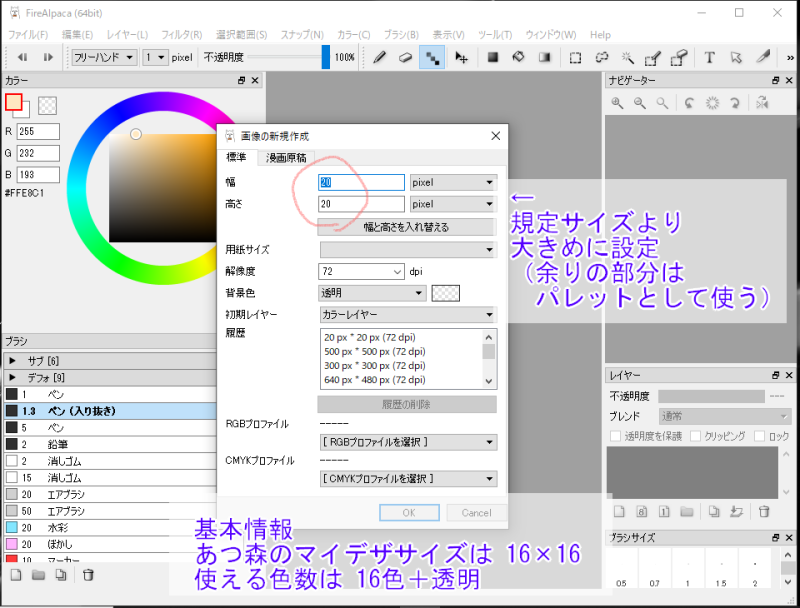Select the Dot tool in toolbar
Viewport: 800px width, 608px height.
point(432,57)
